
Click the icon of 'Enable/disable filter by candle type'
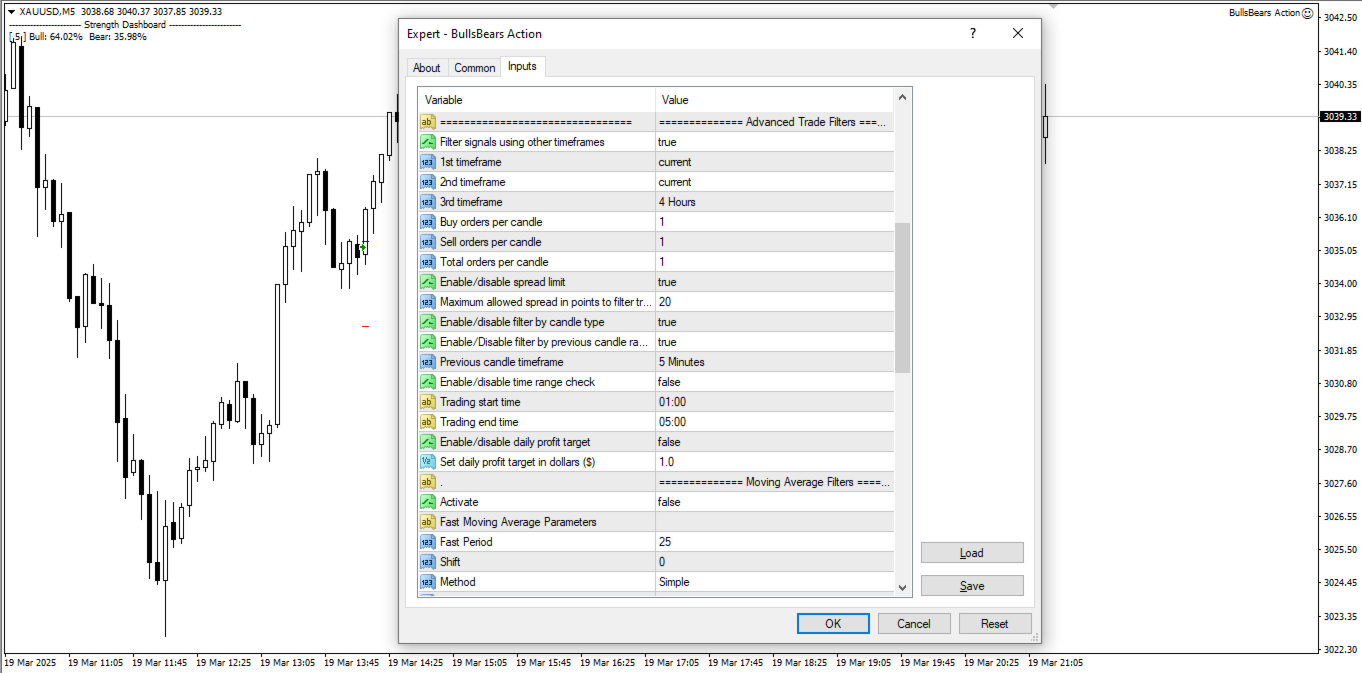[x=427, y=322]
